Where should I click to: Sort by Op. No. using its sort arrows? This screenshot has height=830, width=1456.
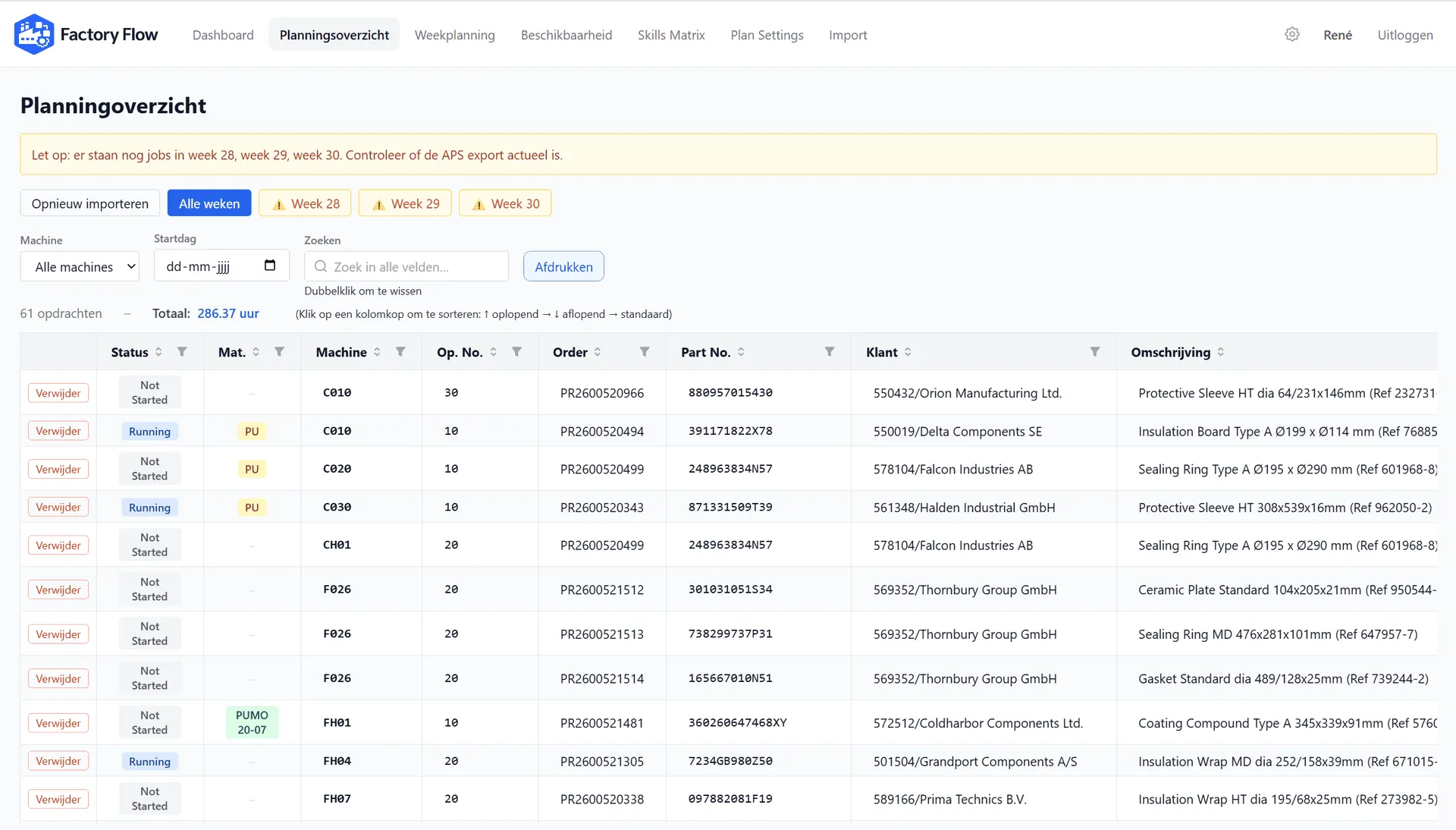click(x=493, y=351)
